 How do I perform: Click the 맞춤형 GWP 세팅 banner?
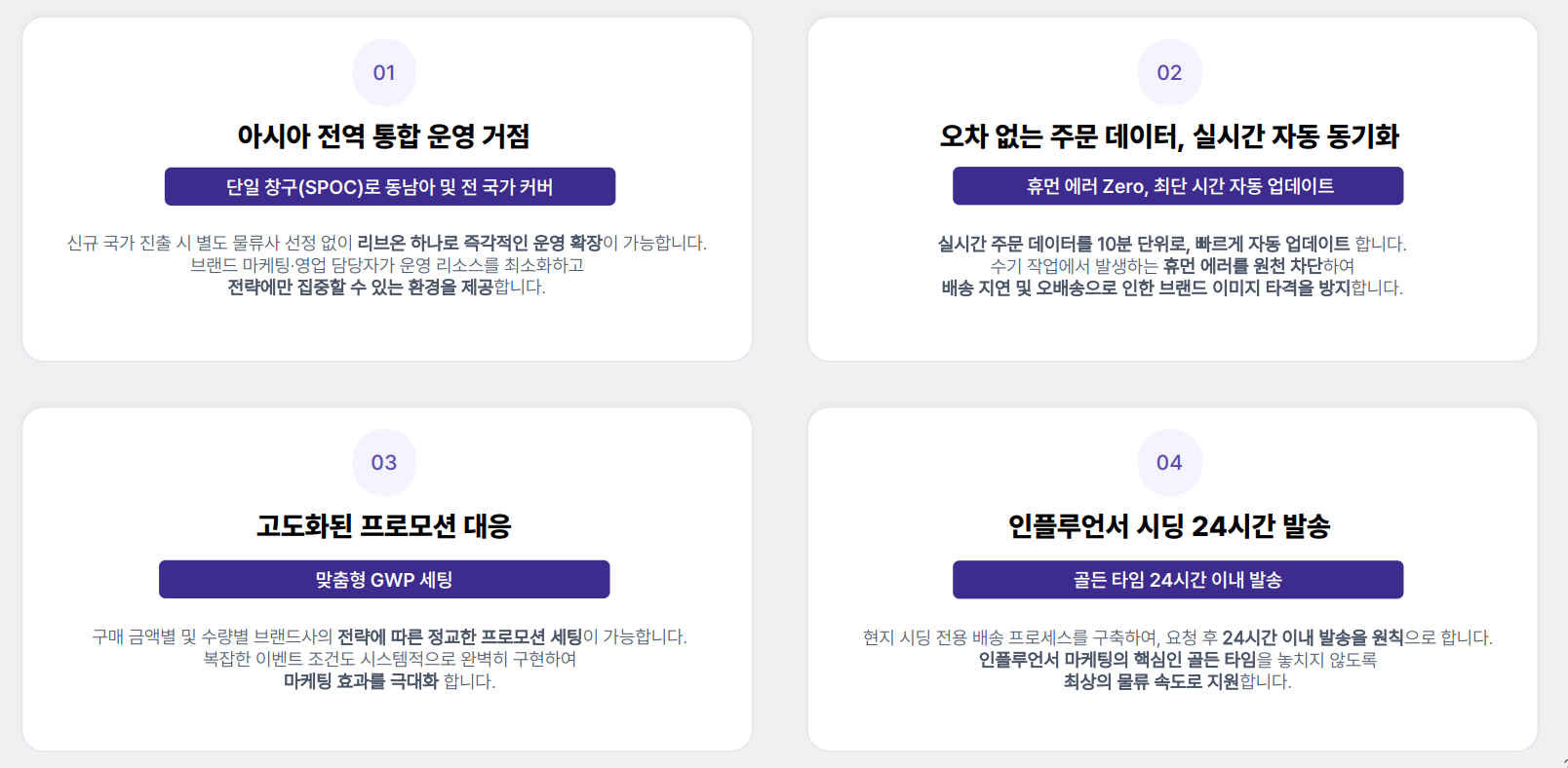(384, 579)
